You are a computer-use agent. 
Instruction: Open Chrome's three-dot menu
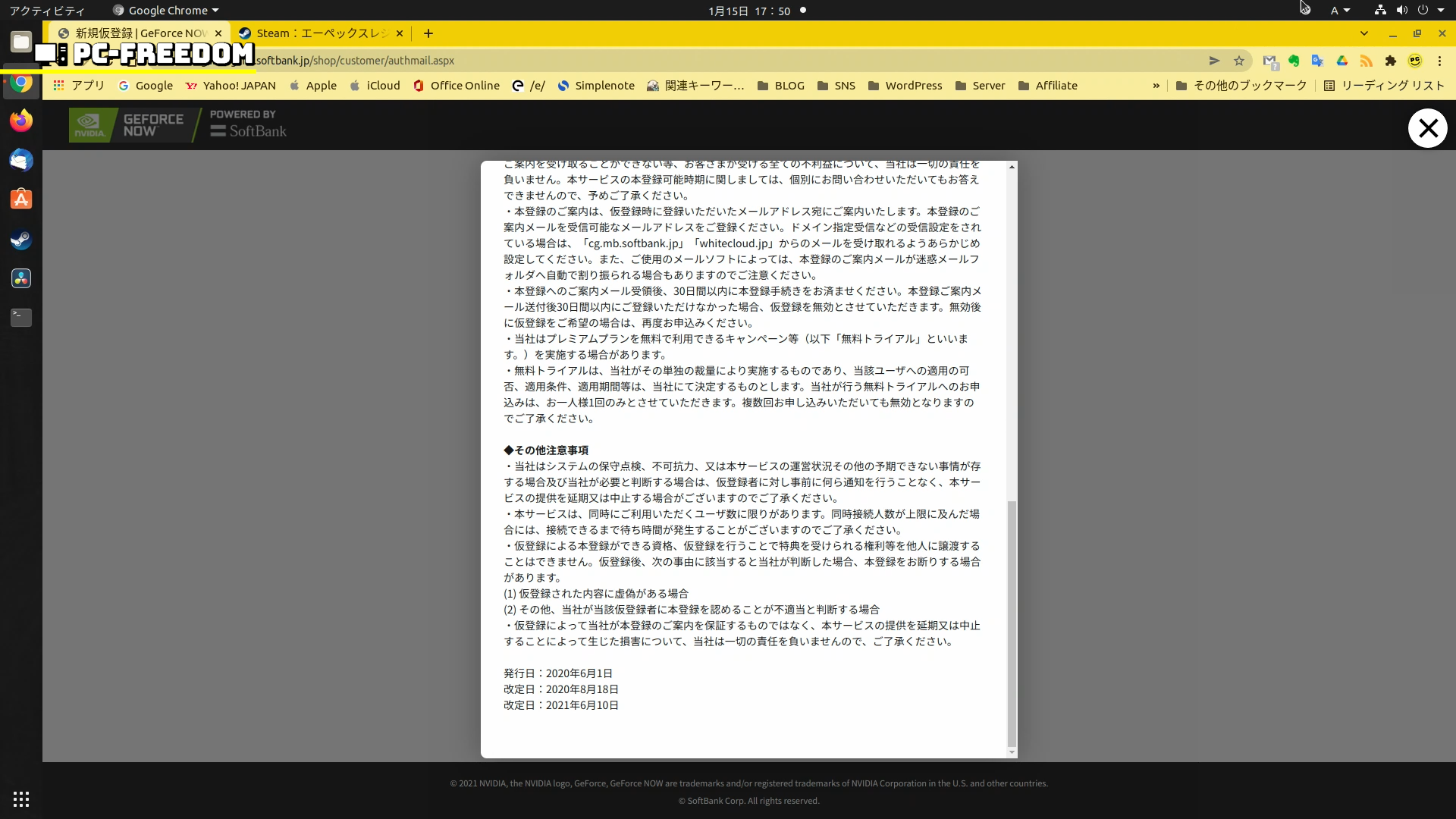click(x=1439, y=61)
